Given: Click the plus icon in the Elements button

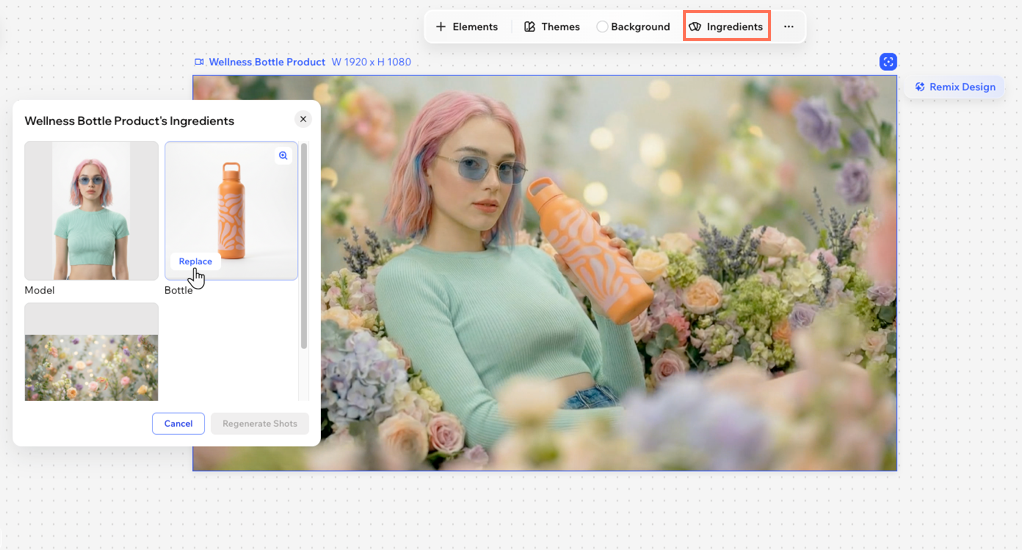Looking at the screenshot, I should [441, 27].
